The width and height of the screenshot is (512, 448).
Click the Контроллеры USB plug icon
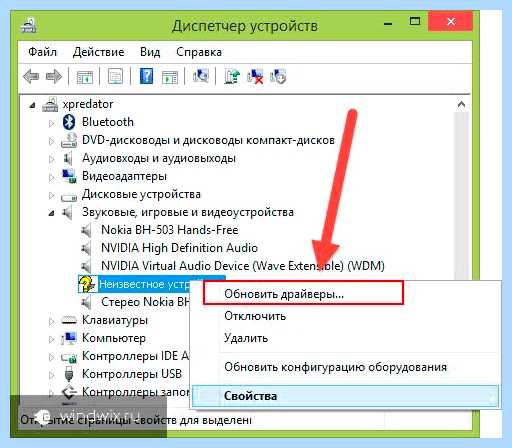point(69,374)
